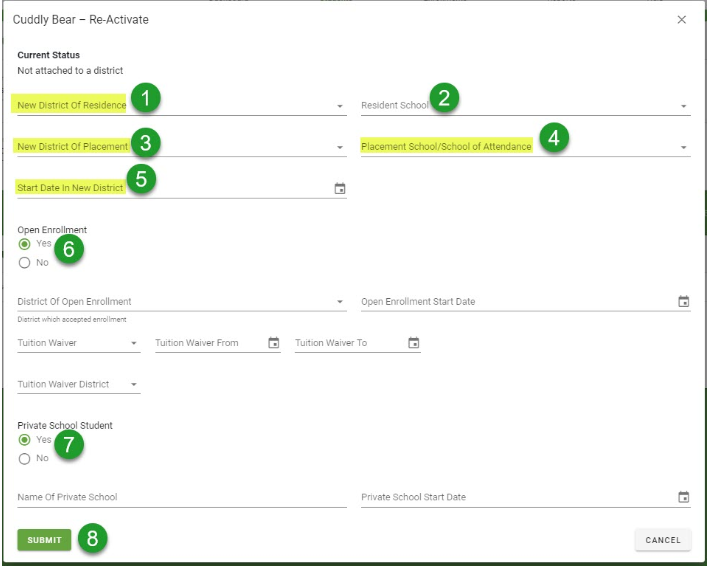Select Yes for Open Enrollment
The height and width of the screenshot is (566, 707).
coord(24,244)
